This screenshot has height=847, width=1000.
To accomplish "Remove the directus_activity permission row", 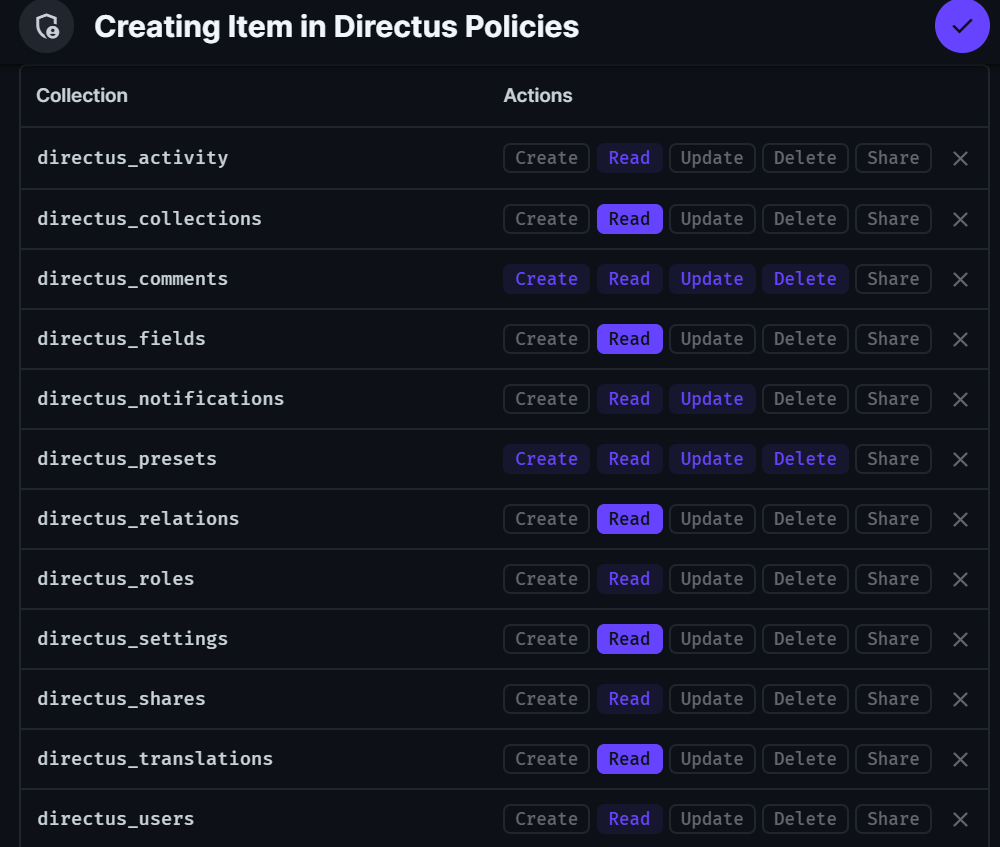I will tap(960, 158).
